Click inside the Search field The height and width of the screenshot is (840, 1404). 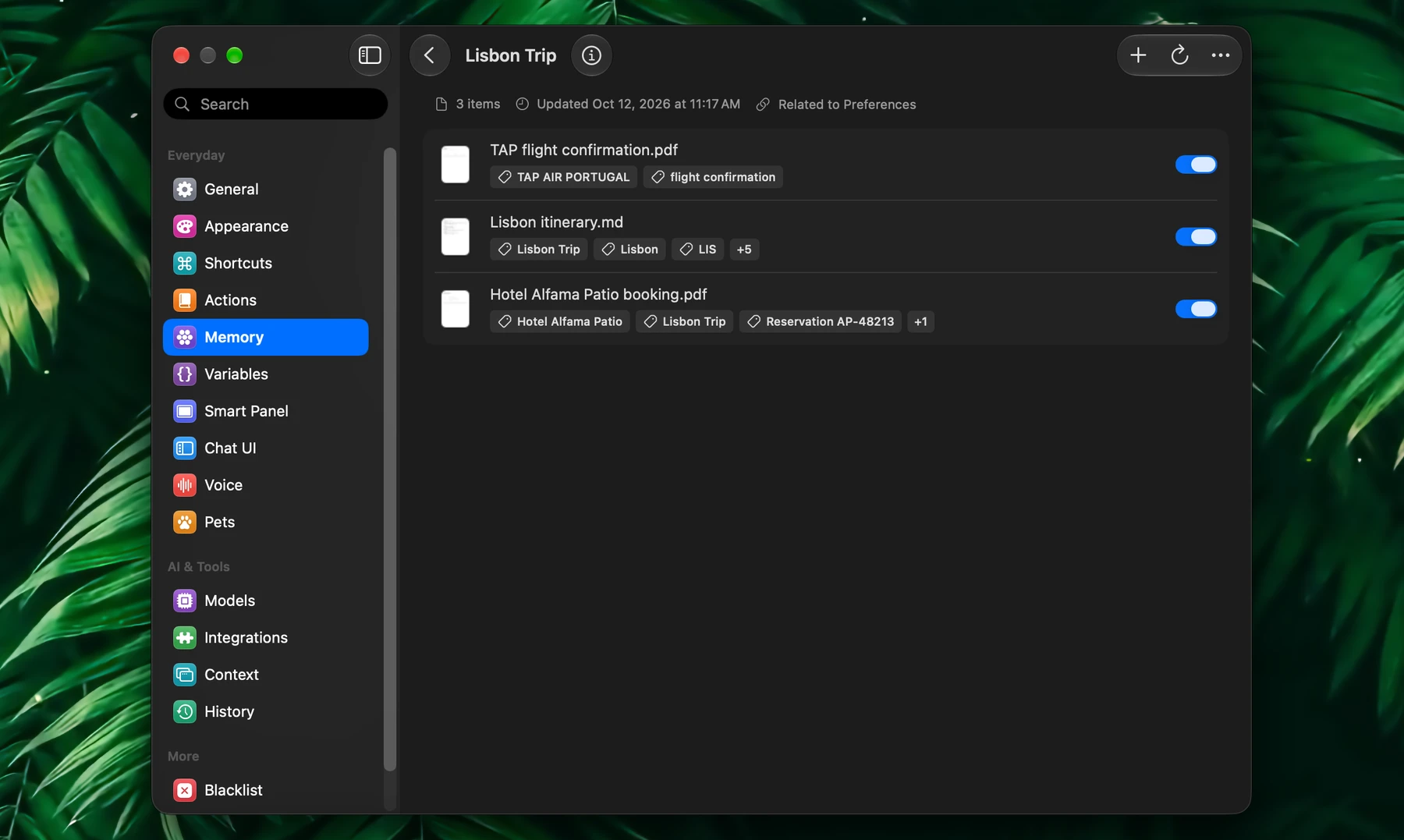coord(275,104)
